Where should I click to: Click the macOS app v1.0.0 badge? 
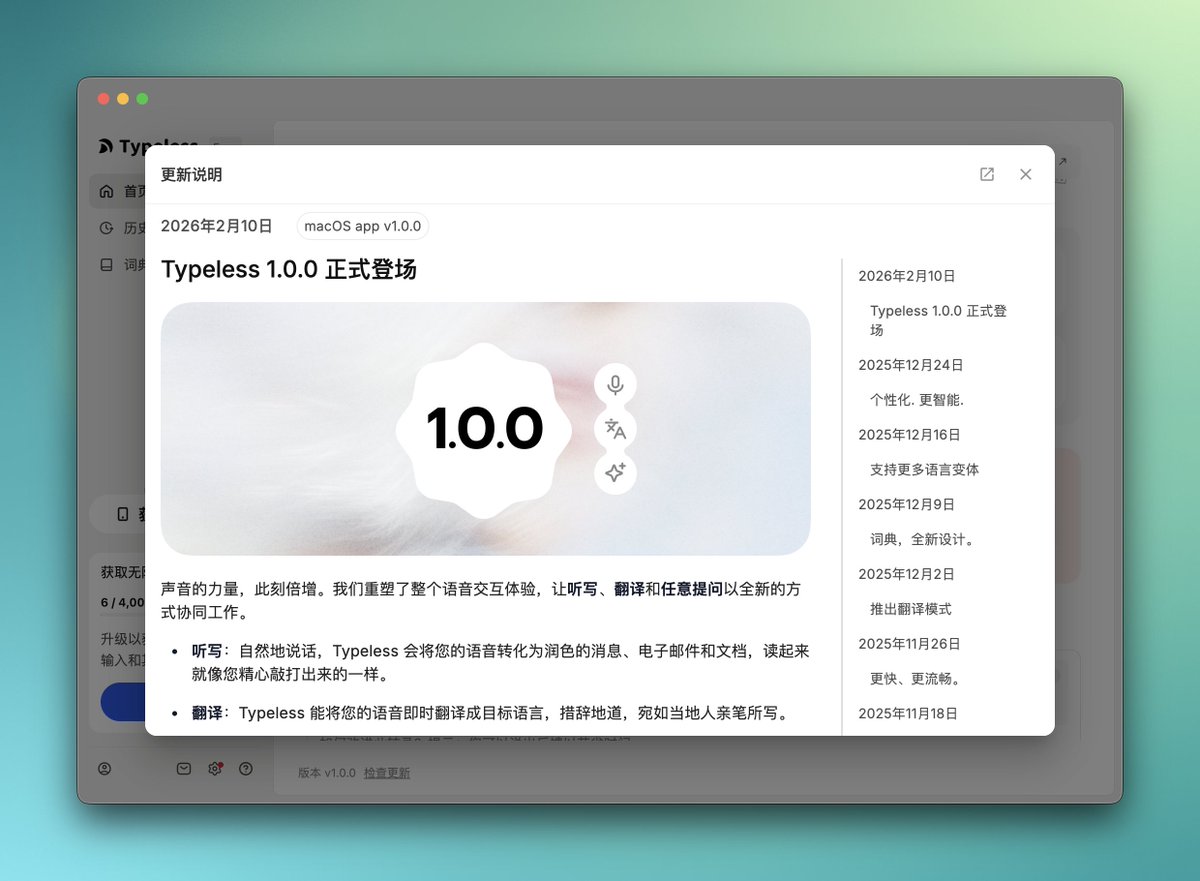362,226
